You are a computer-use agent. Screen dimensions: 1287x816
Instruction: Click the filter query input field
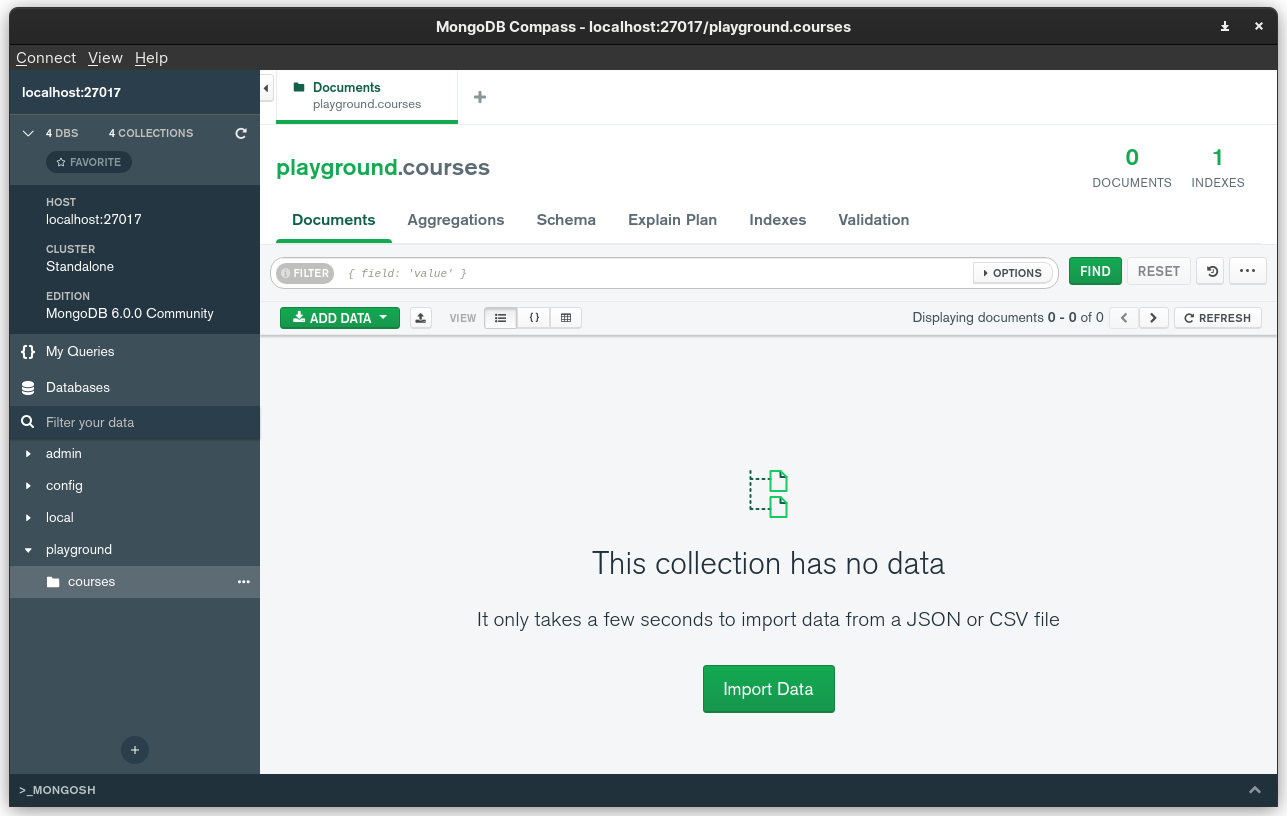(650, 273)
